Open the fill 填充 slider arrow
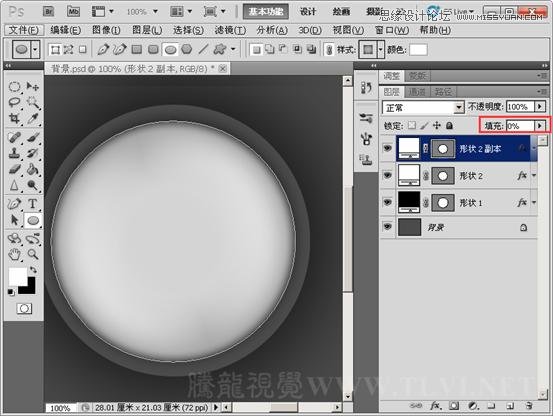The width and height of the screenshot is (553, 416). tap(540, 126)
